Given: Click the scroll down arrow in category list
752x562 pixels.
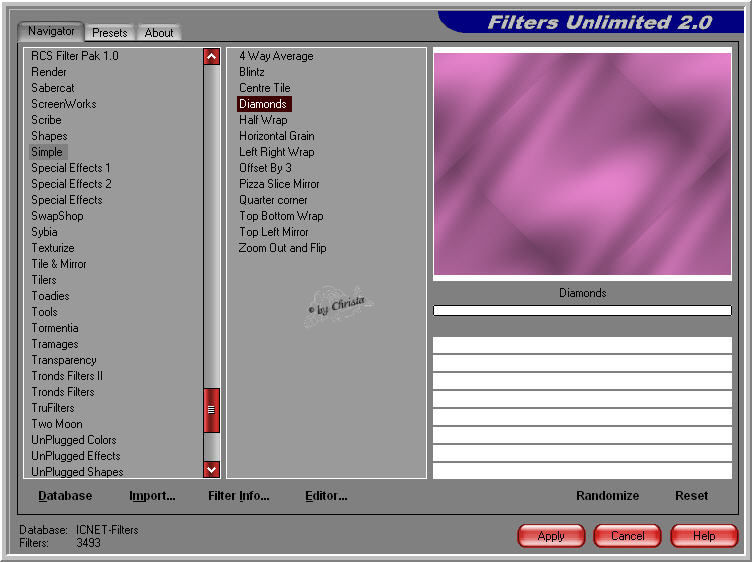Looking at the screenshot, I should pyautogui.click(x=212, y=469).
